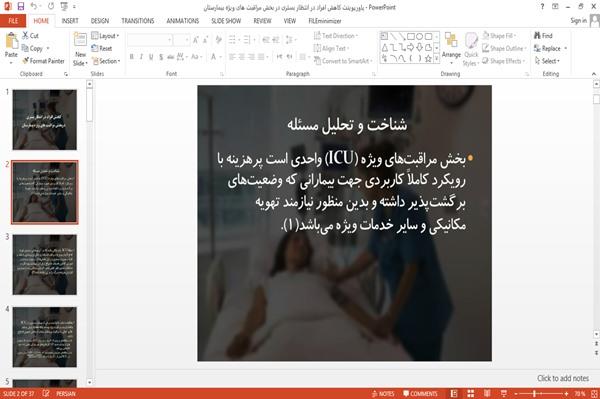Toggle Italic formatting
This screenshot has width=600, height=399.
point(141,57)
